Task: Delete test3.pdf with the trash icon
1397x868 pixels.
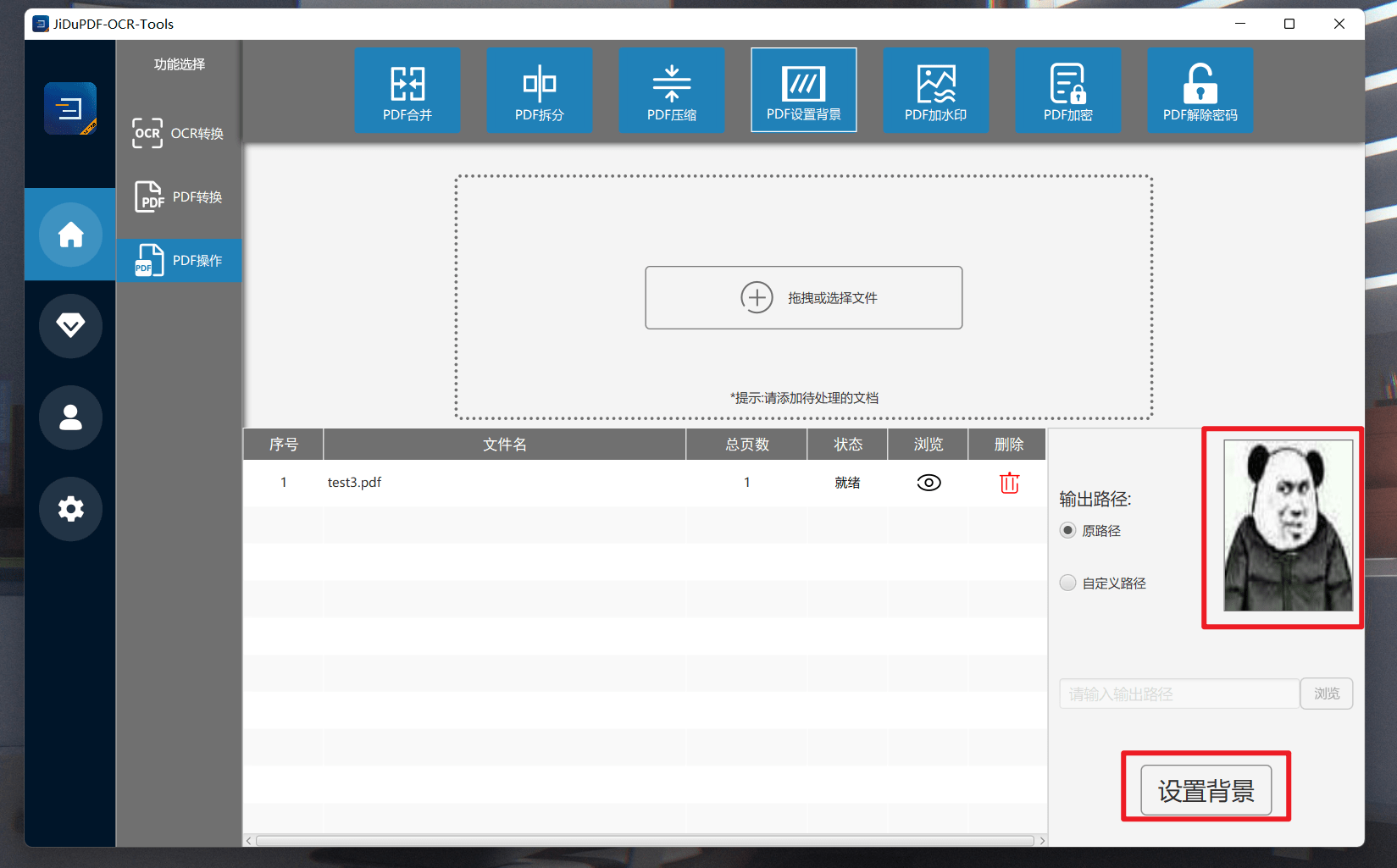Action: click(x=1009, y=483)
